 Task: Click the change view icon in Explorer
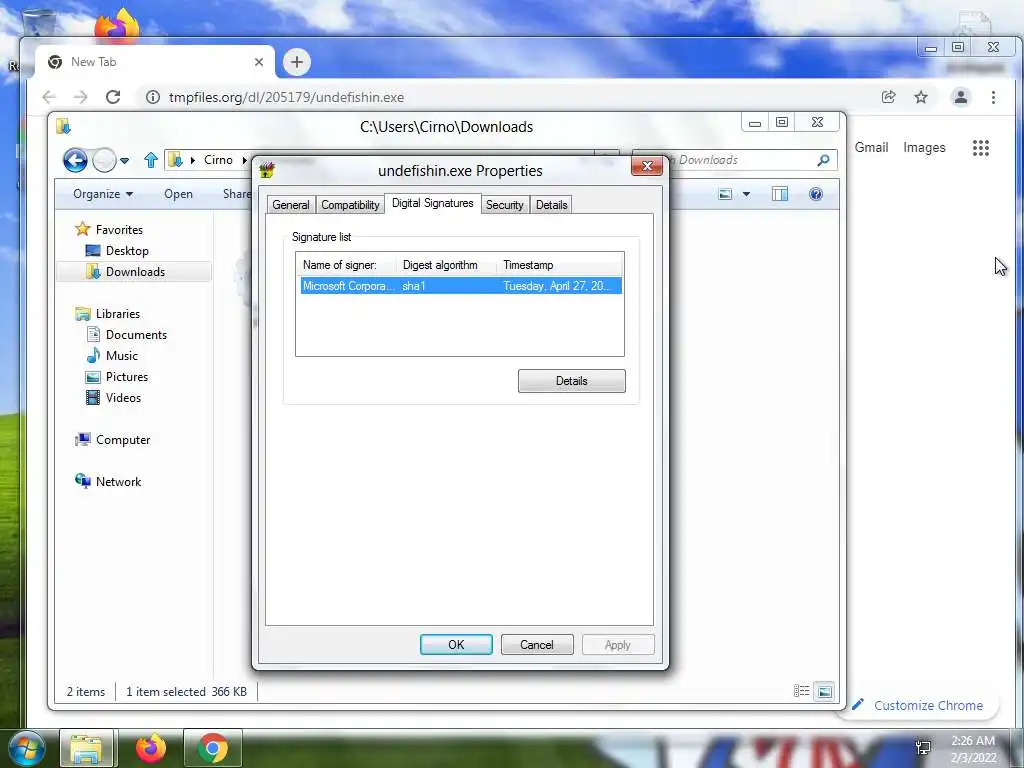point(725,194)
